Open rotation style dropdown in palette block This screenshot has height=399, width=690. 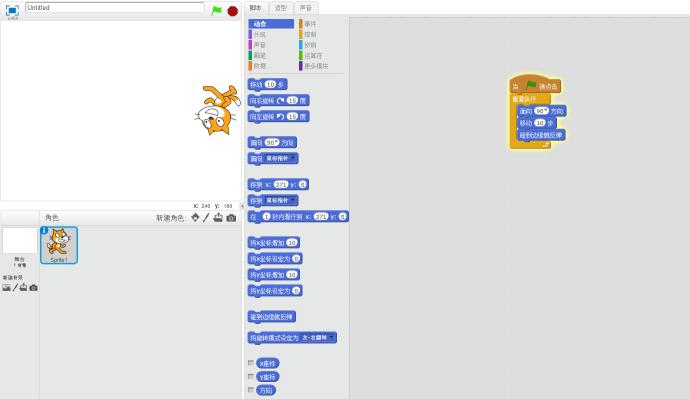(x=317, y=338)
